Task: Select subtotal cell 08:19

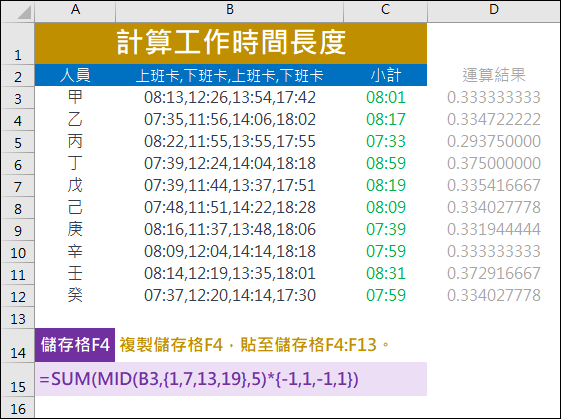Action: 385,185
